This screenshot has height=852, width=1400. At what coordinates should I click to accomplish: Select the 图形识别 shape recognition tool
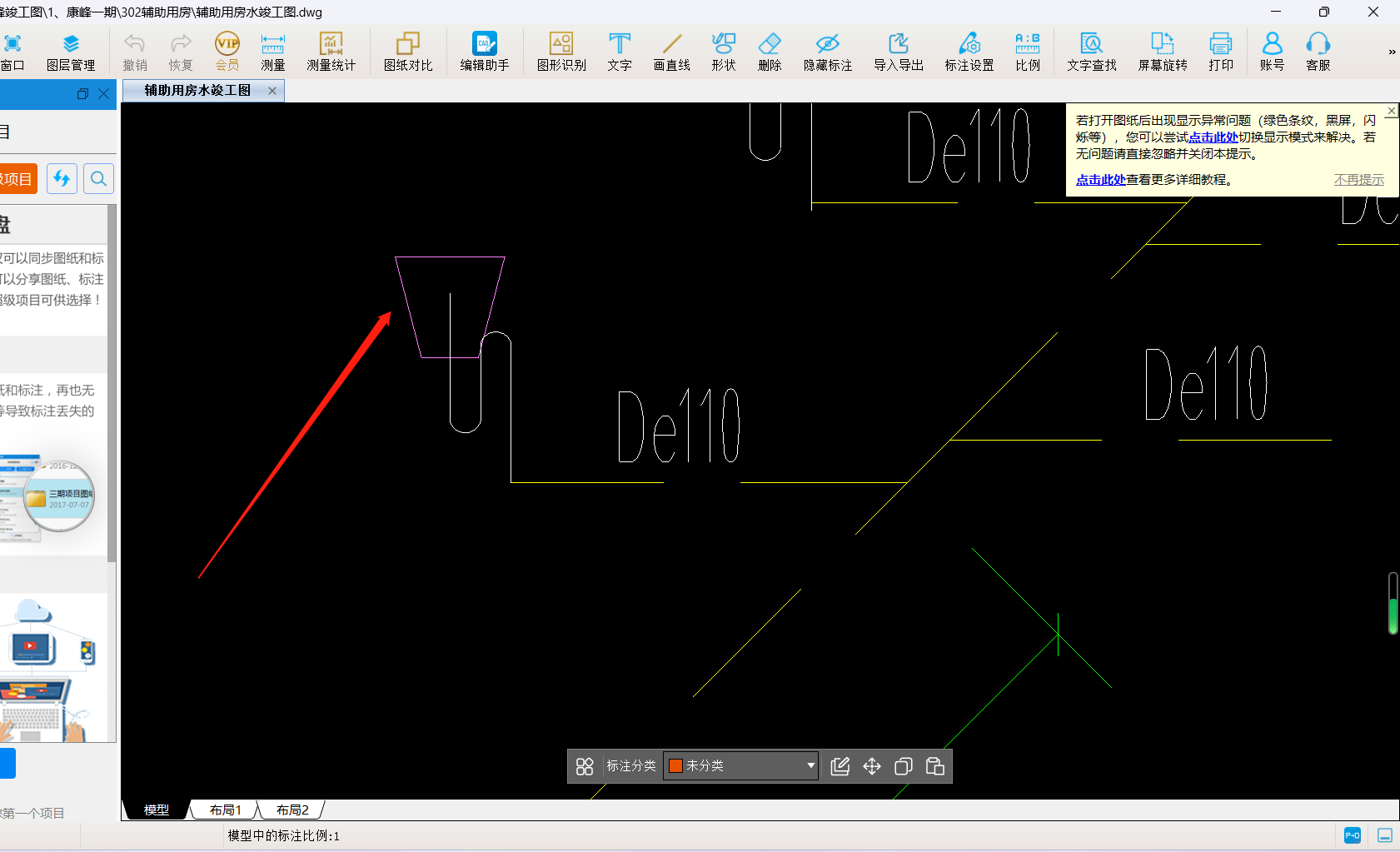pos(561,52)
